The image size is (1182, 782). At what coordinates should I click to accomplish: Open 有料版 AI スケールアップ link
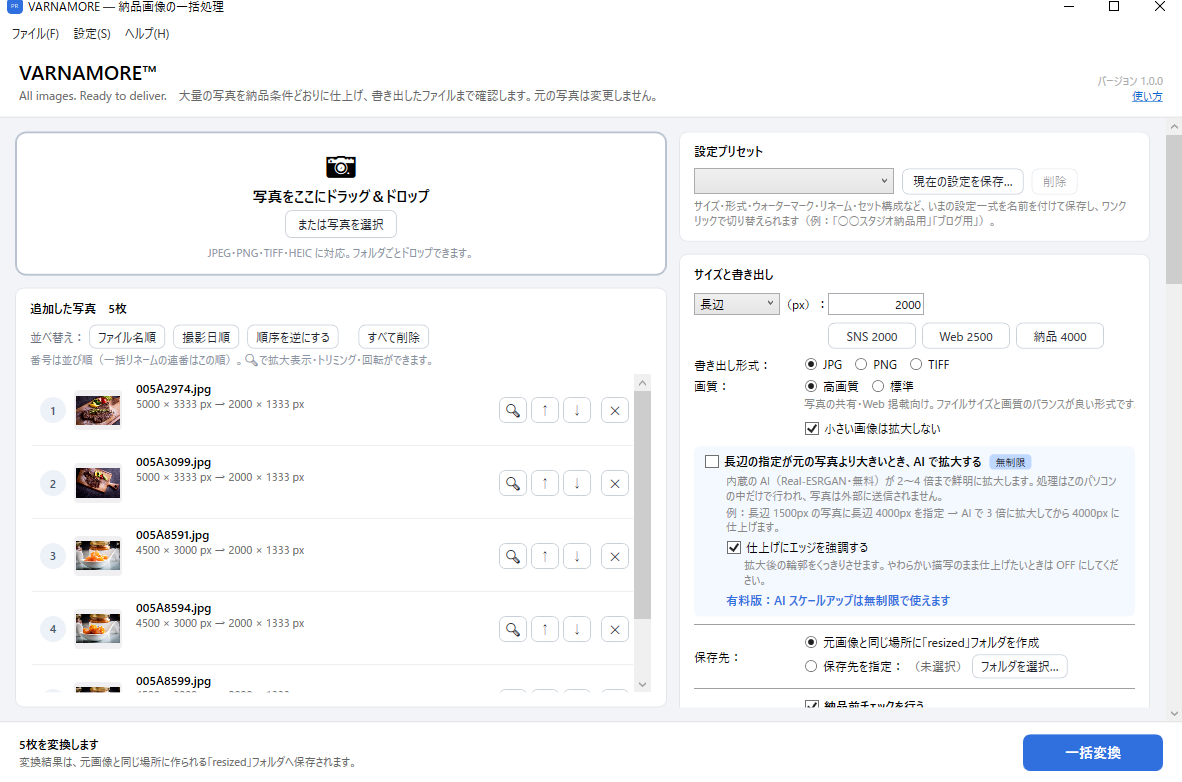pos(838,600)
